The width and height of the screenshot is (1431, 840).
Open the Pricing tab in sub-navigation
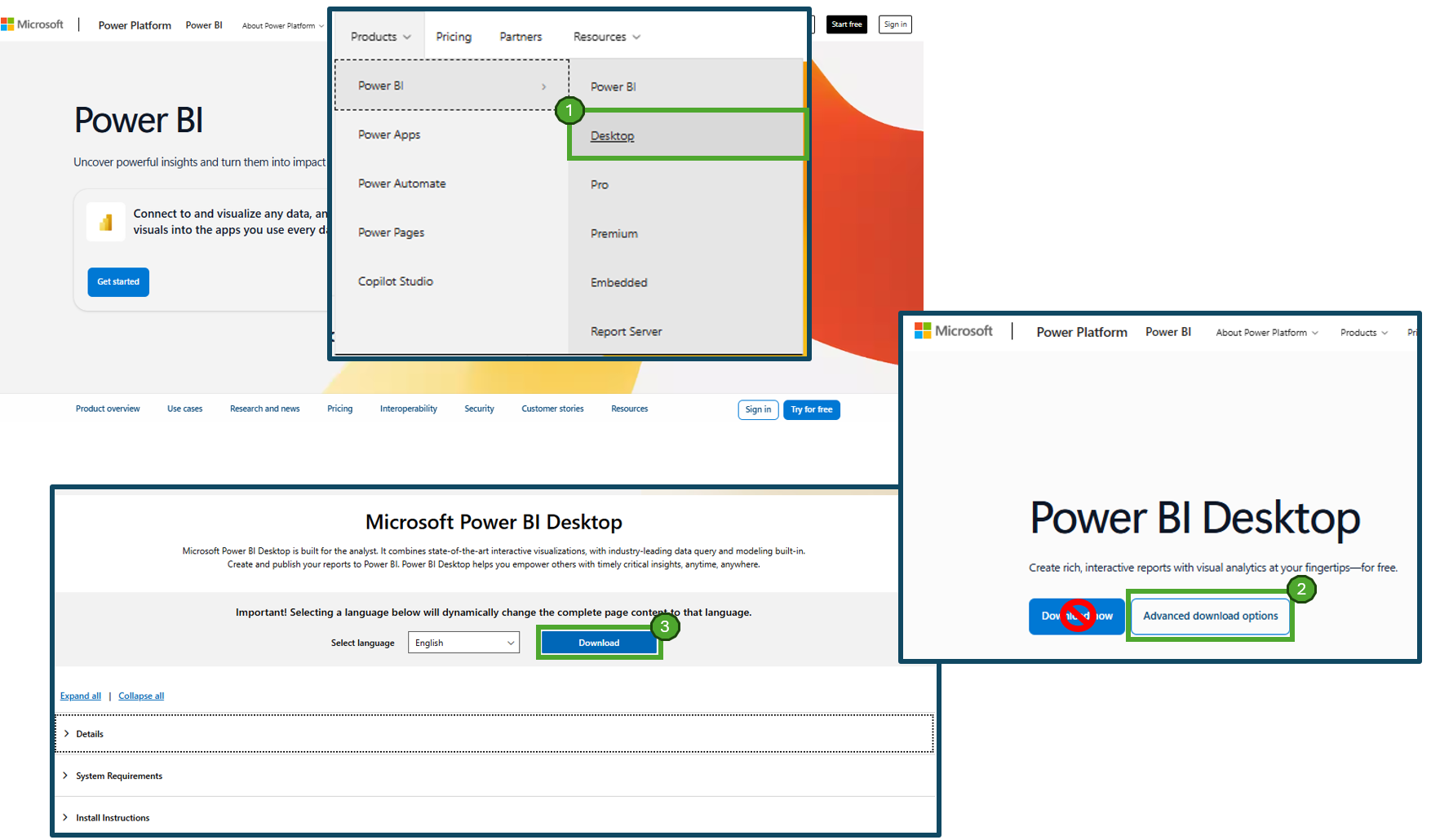339,409
